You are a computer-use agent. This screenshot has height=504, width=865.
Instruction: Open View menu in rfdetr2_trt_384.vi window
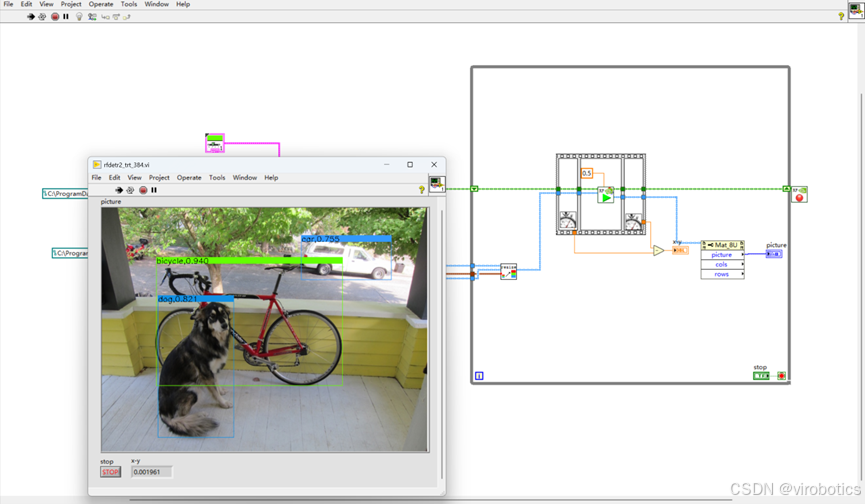point(134,178)
